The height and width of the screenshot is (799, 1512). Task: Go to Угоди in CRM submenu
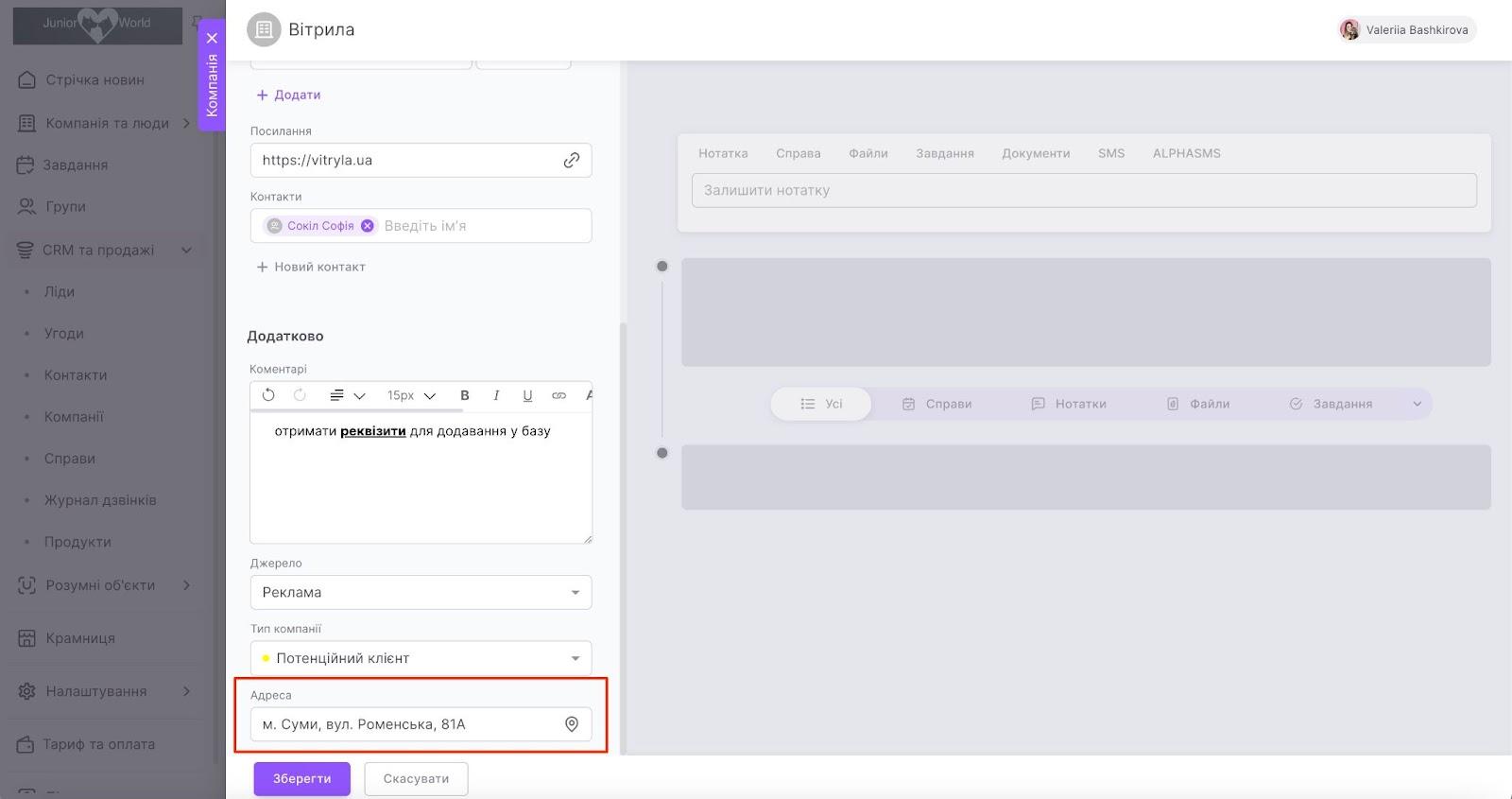click(x=64, y=334)
